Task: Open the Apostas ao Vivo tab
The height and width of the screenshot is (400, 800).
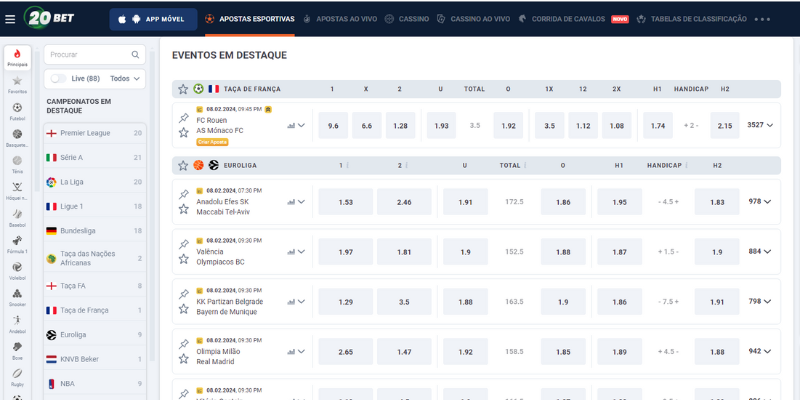Action: (x=340, y=19)
